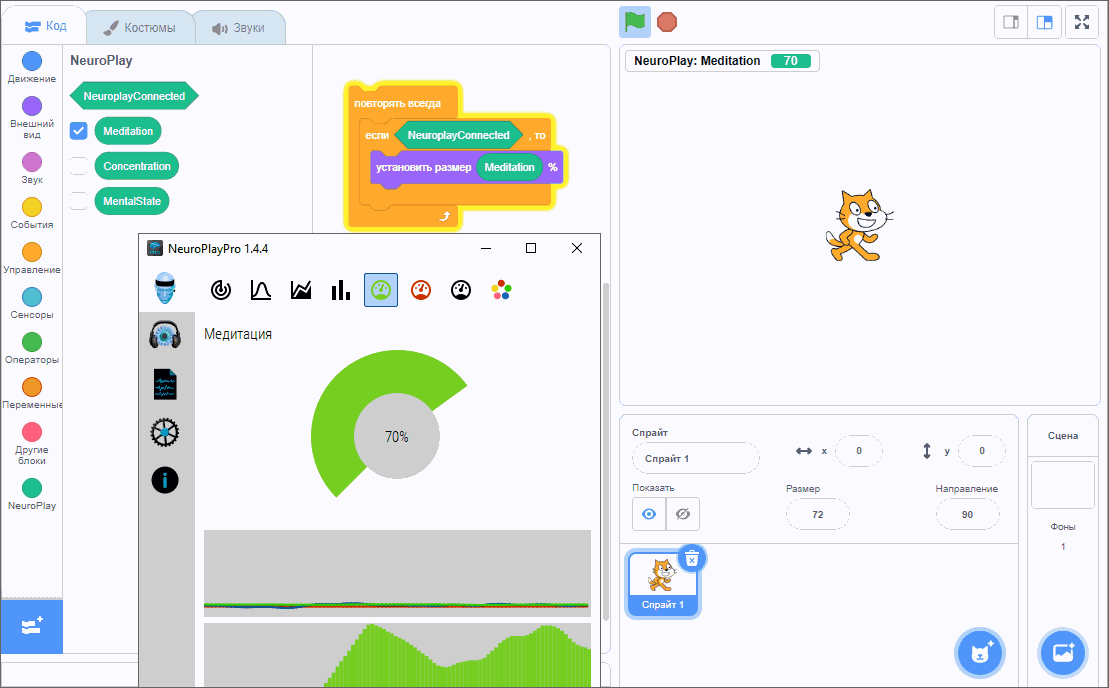
Task: Open the Управление block category
Action: click(32, 259)
